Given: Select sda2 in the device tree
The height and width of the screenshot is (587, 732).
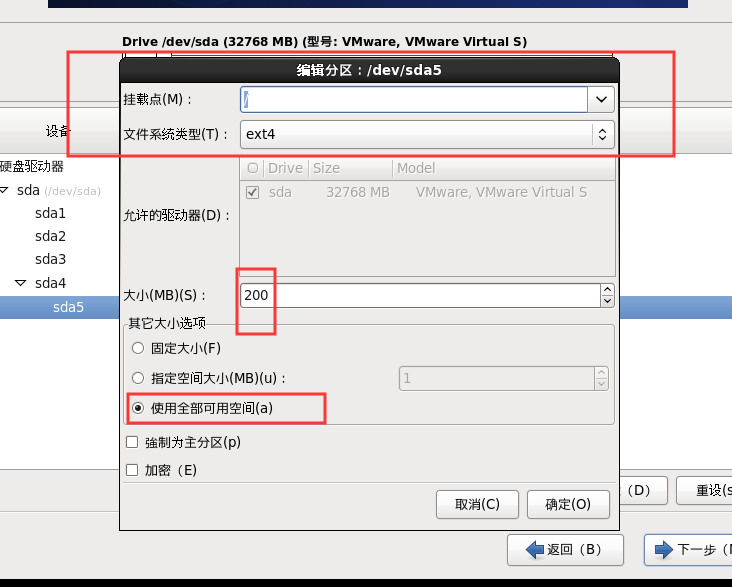Looking at the screenshot, I should click(50, 236).
